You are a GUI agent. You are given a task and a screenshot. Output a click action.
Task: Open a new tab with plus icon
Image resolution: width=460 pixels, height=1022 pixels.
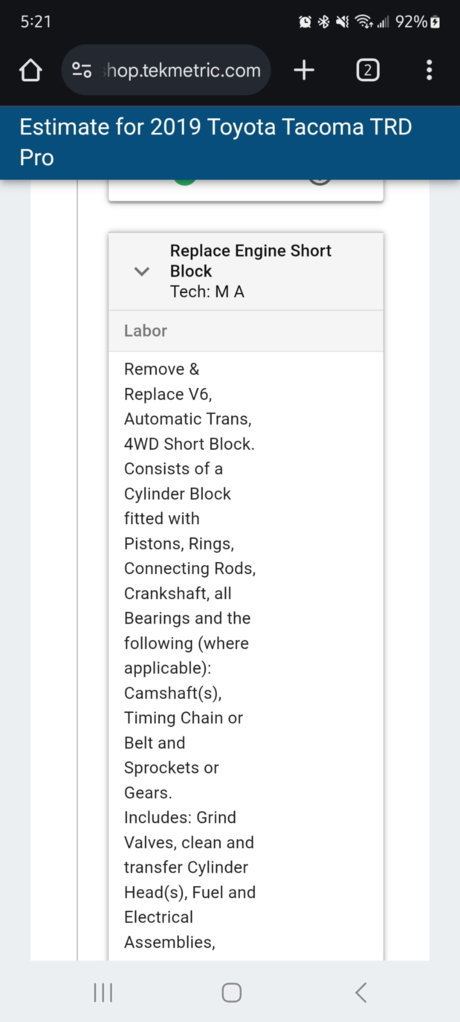point(304,70)
